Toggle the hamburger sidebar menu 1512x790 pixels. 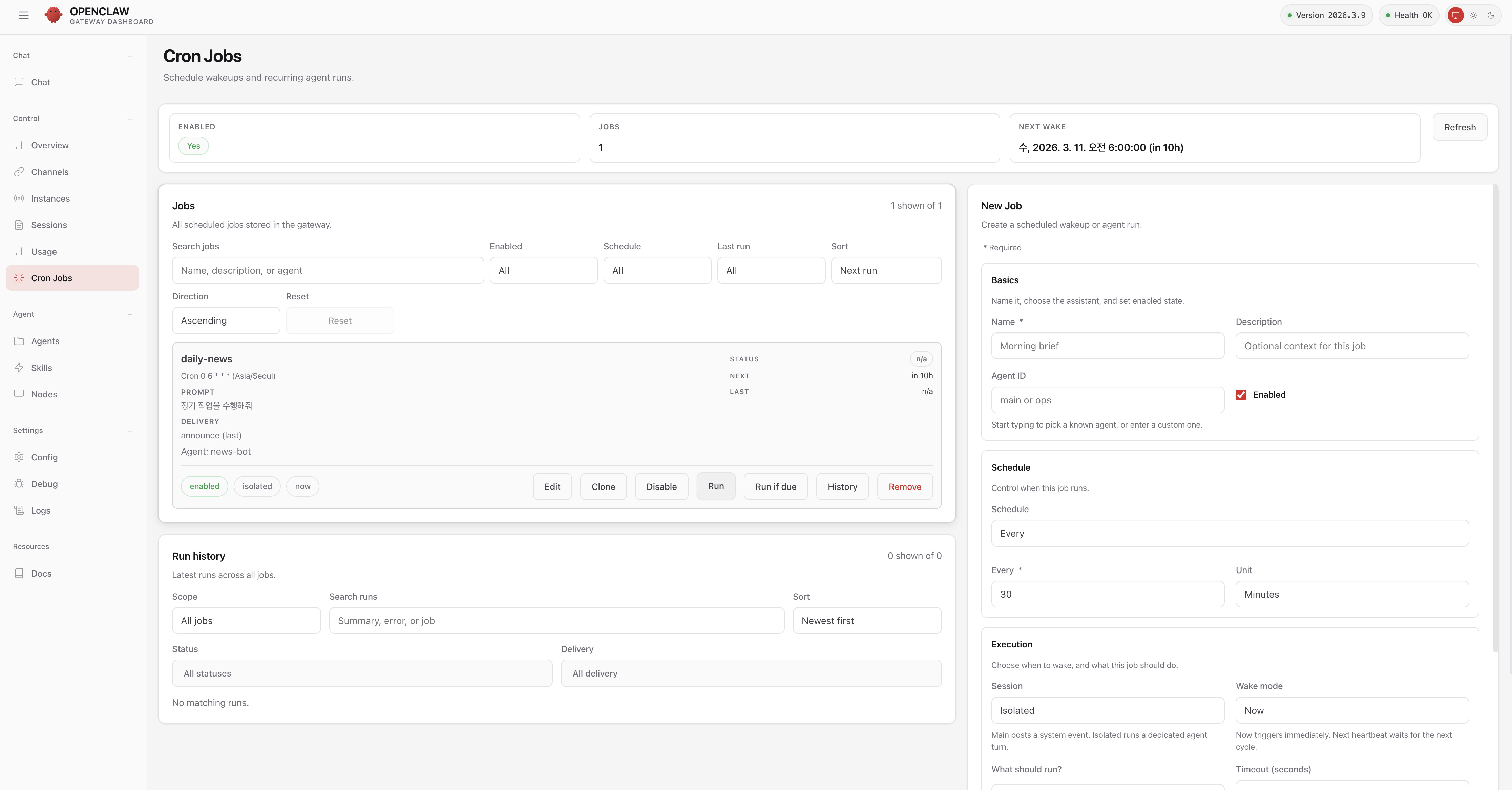pos(23,15)
